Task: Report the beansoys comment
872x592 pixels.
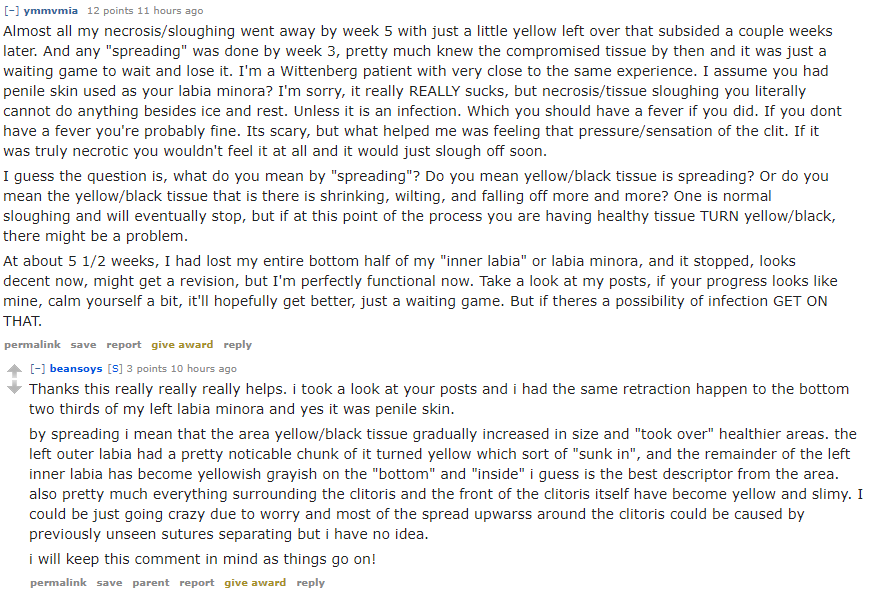Action: pyautogui.click(x=197, y=583)
